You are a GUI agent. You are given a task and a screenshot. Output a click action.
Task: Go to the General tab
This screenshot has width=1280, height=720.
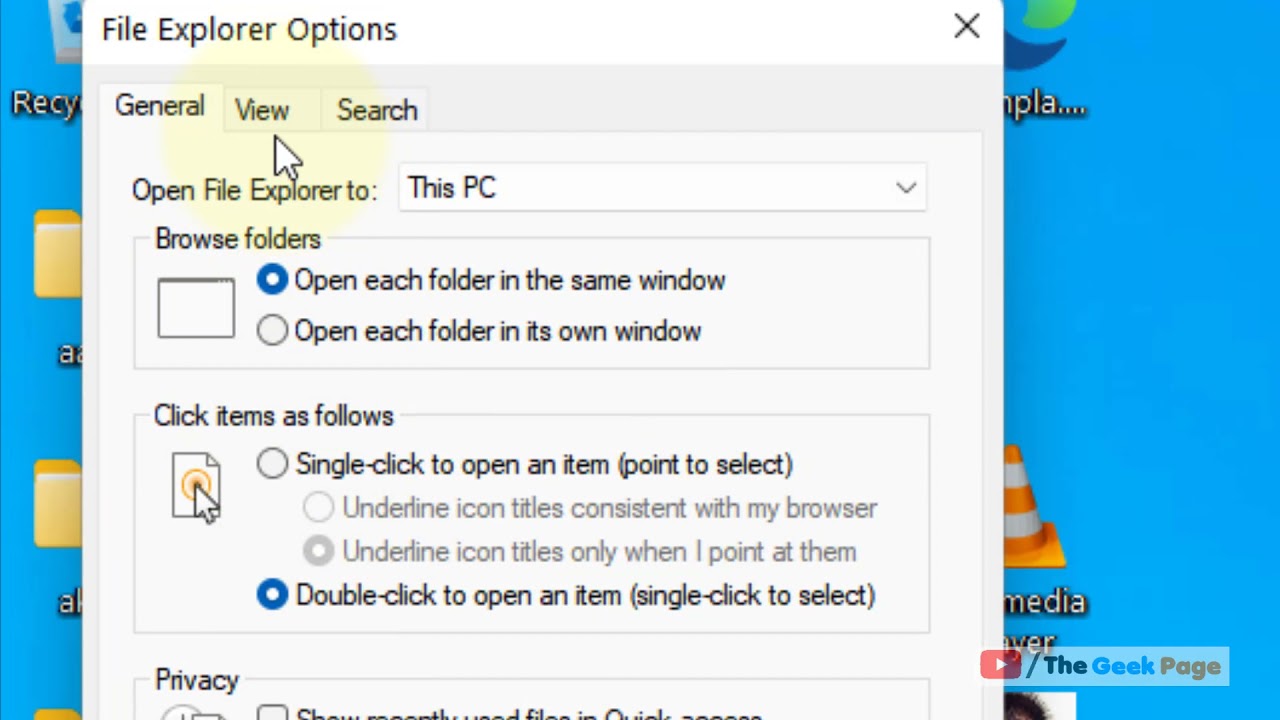coord(160,106)
